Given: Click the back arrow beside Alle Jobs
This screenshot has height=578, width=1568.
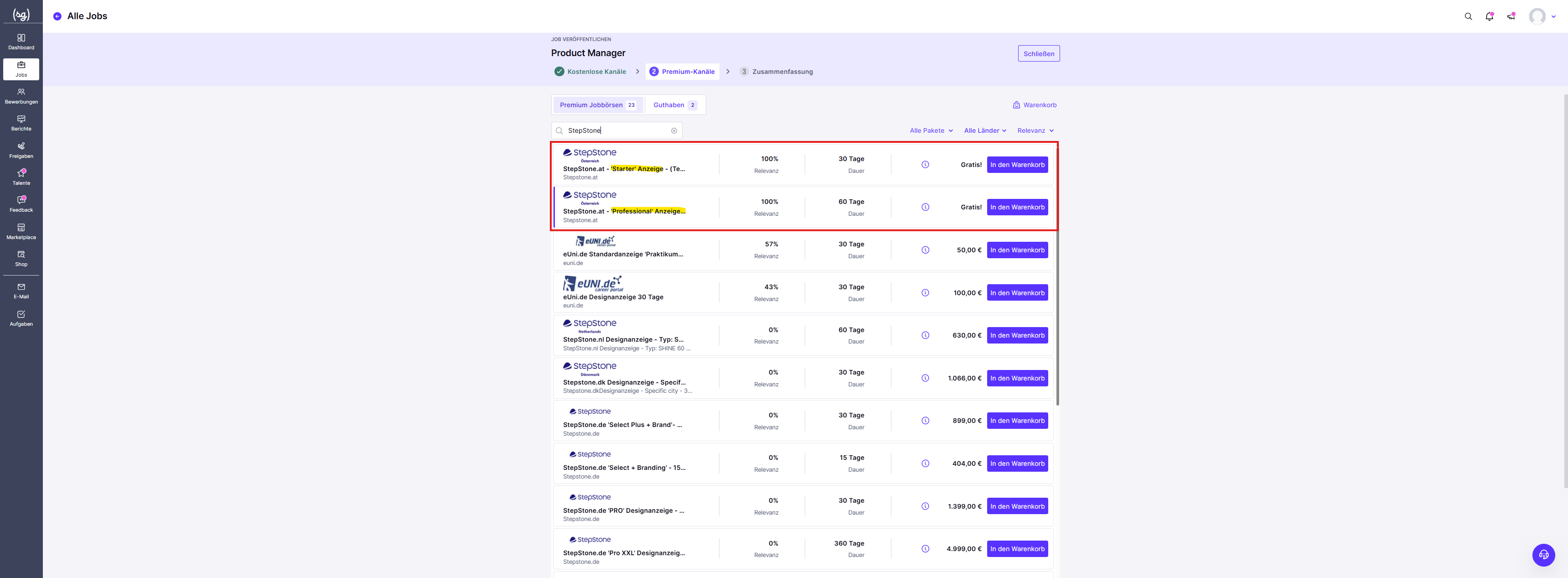Looking at the screenshot, I should 57,16.
